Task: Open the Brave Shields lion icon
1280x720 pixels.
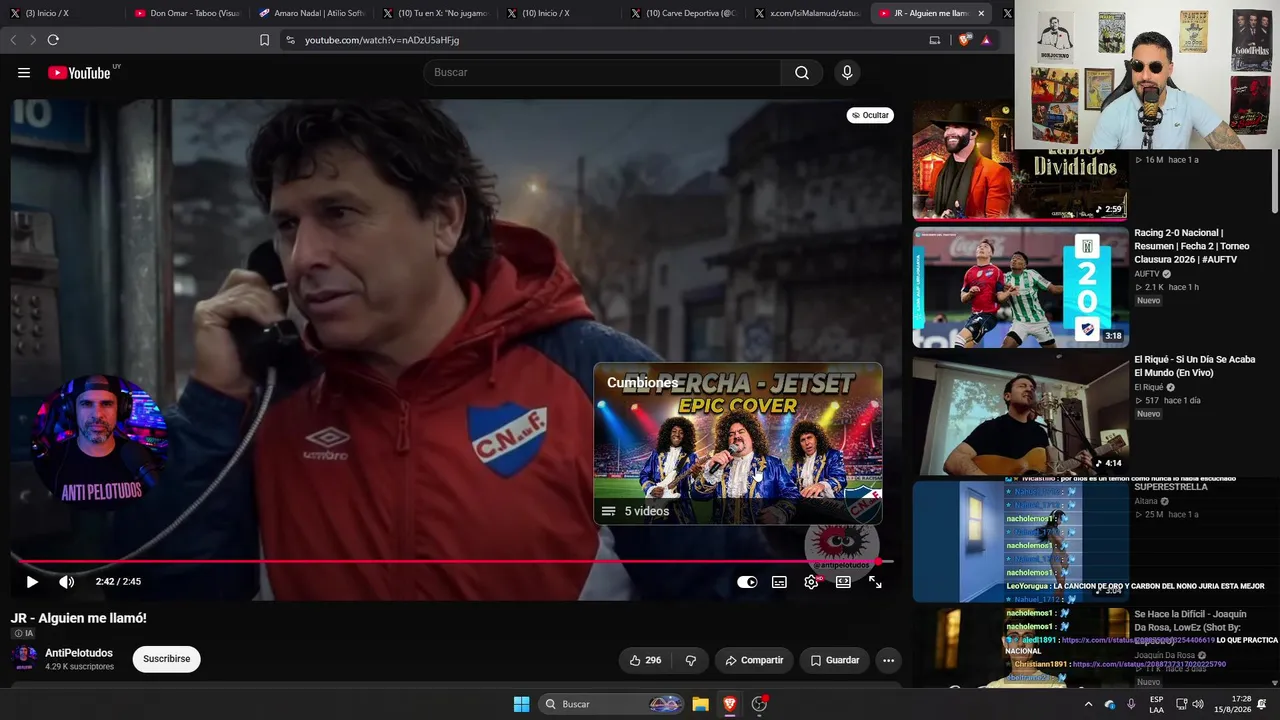Action: click(x=964, y=40)
